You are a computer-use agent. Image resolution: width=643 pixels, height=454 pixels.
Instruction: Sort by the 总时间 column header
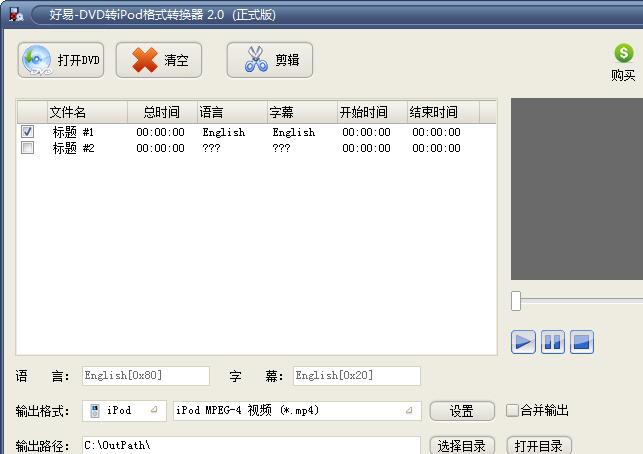coord(162,112)
